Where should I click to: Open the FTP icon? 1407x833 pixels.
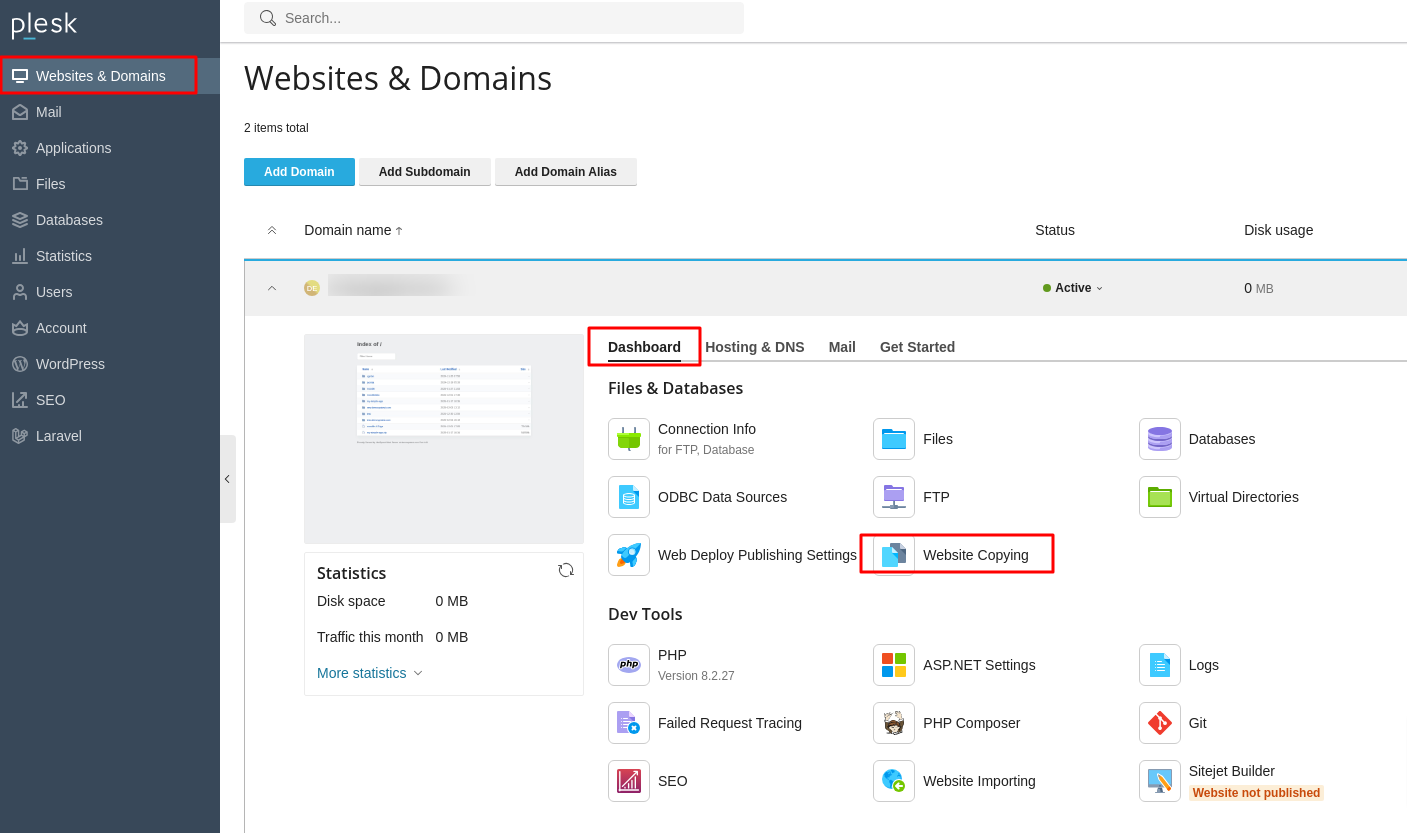894,497
